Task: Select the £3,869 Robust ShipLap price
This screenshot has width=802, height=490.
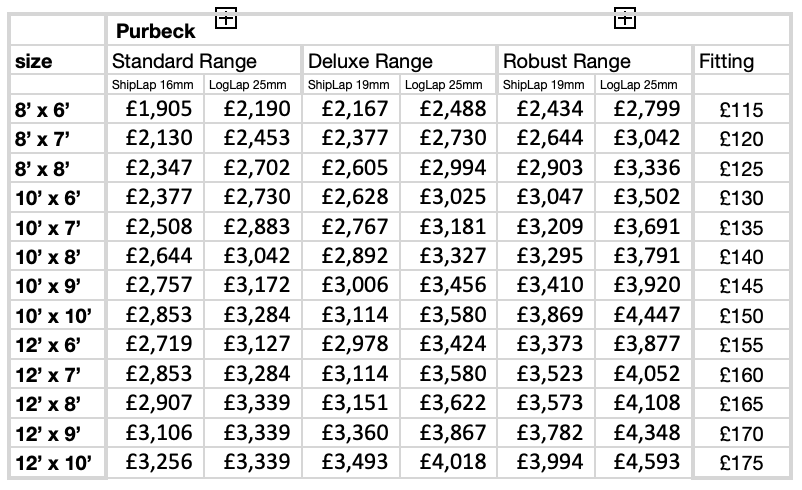Action: pyautogui.click(x=548, y=317)
